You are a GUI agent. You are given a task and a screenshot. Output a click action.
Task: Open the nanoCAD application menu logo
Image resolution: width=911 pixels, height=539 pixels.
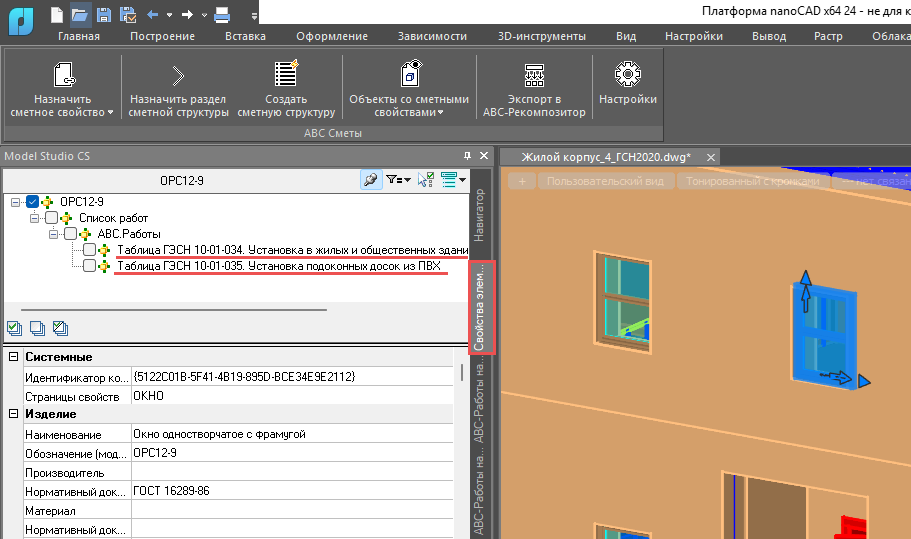point(21,20)
